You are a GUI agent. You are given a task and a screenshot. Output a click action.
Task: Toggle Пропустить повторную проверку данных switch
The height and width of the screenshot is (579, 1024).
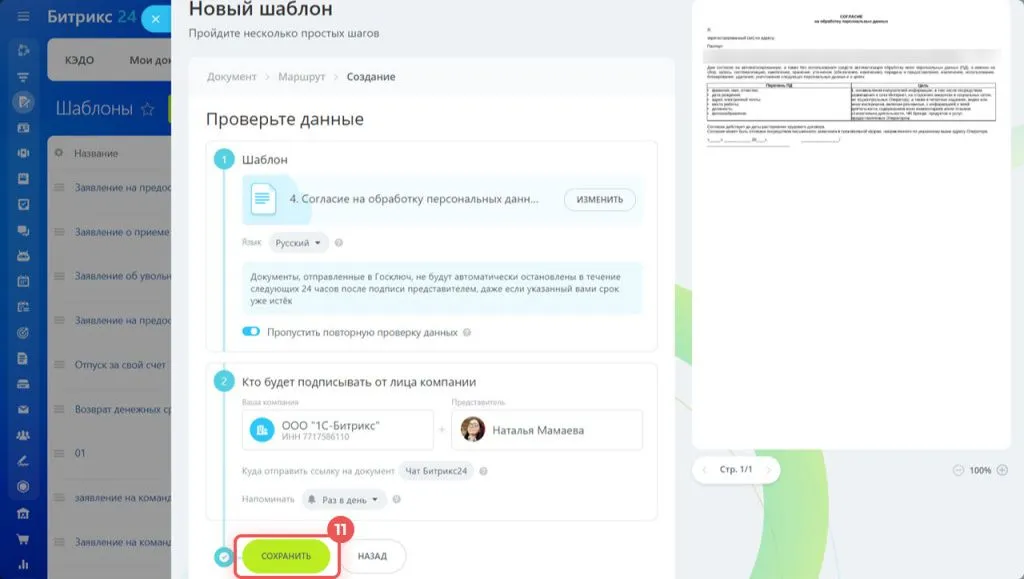click(x=251, y=332)
